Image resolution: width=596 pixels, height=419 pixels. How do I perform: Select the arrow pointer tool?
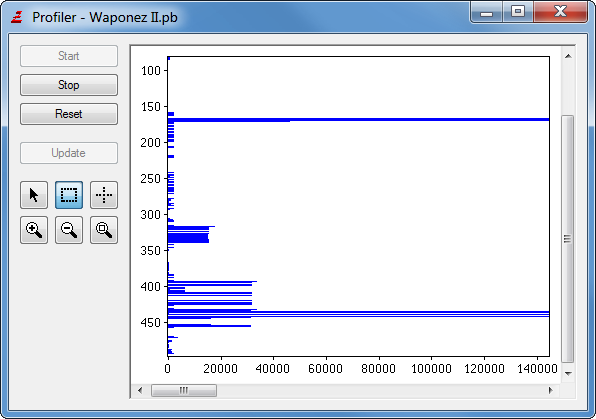(x=34, y=195)
